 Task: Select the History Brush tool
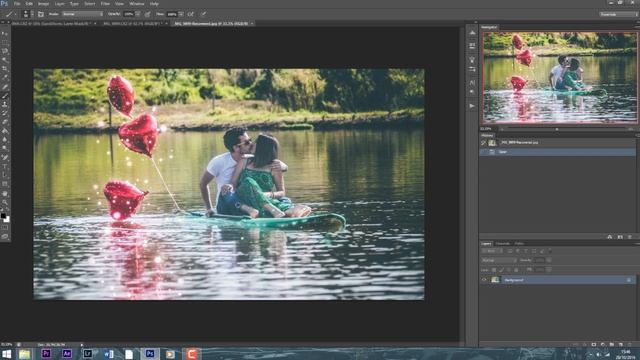pos(5,113)
